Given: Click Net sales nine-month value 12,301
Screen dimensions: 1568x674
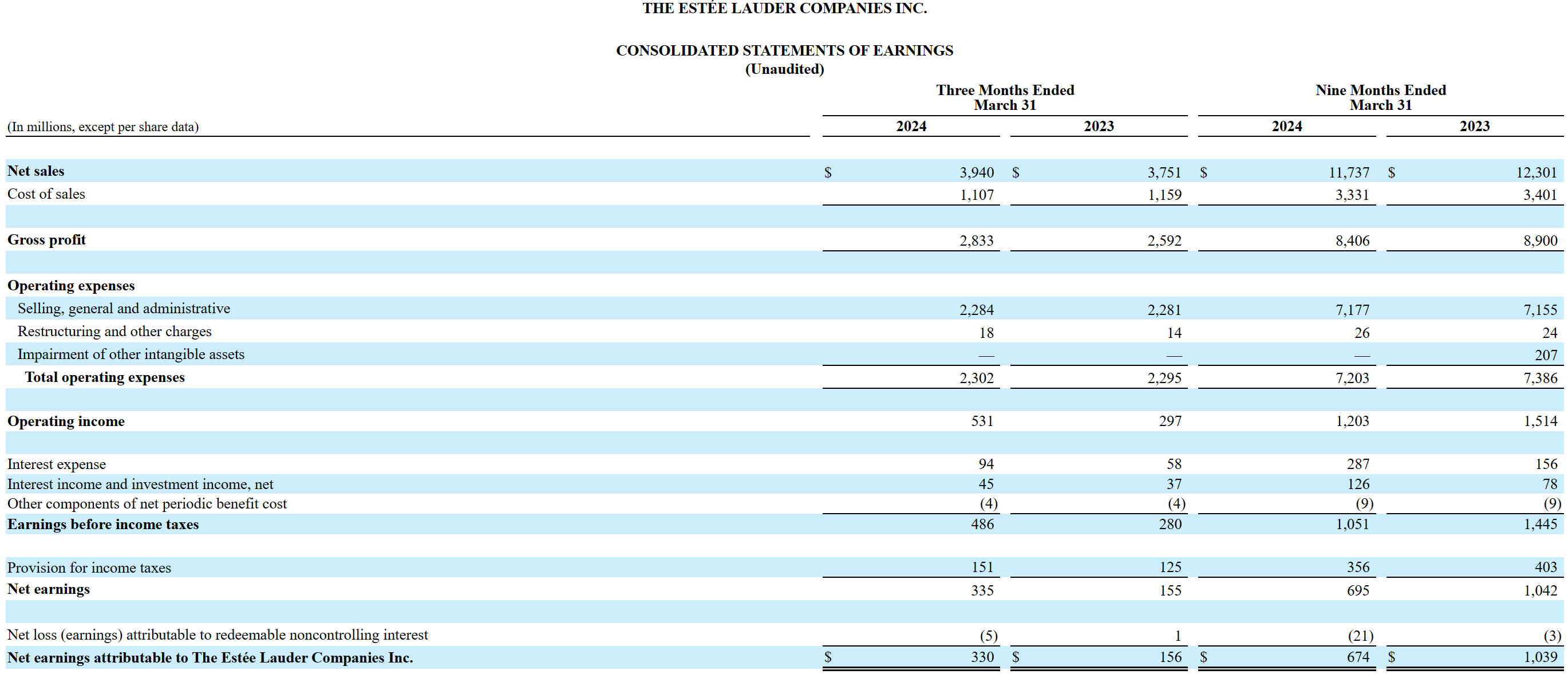Looking at the screenshot, I should (1537, 173).
